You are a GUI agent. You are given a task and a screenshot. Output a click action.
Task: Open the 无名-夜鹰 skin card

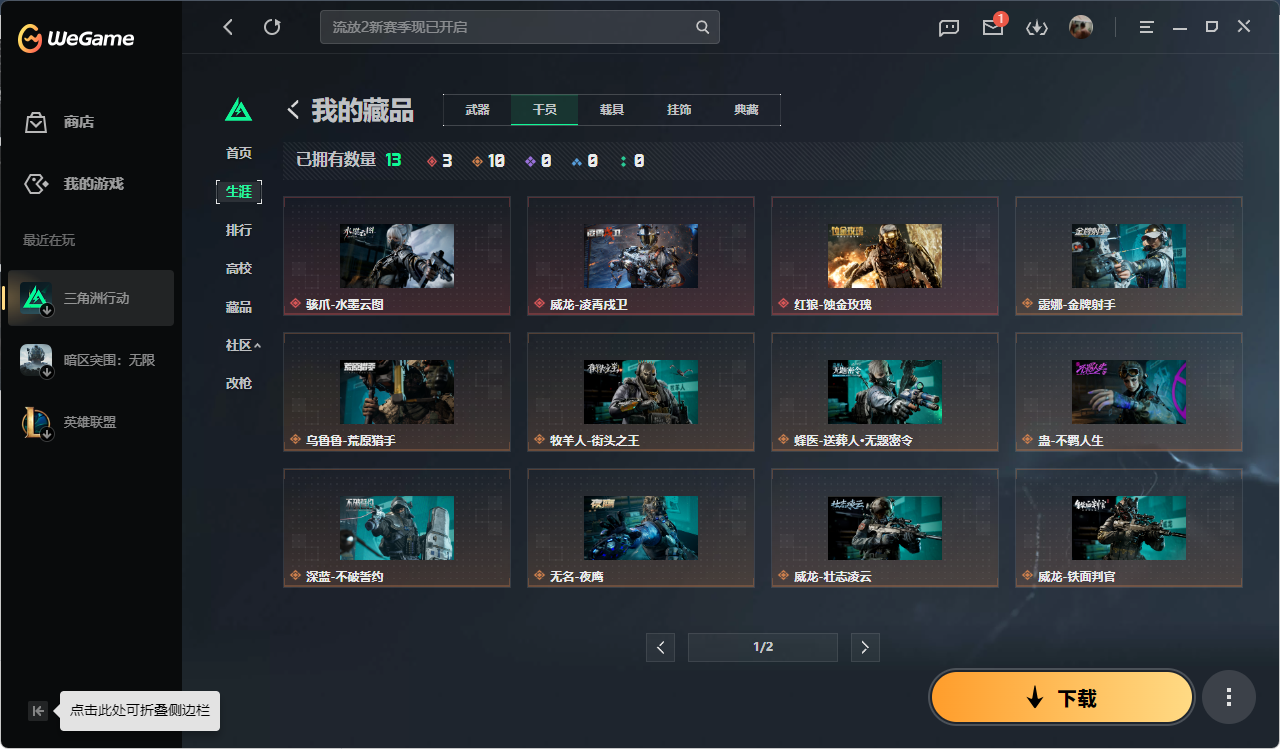pyautogui.click(x=641, y=527)
